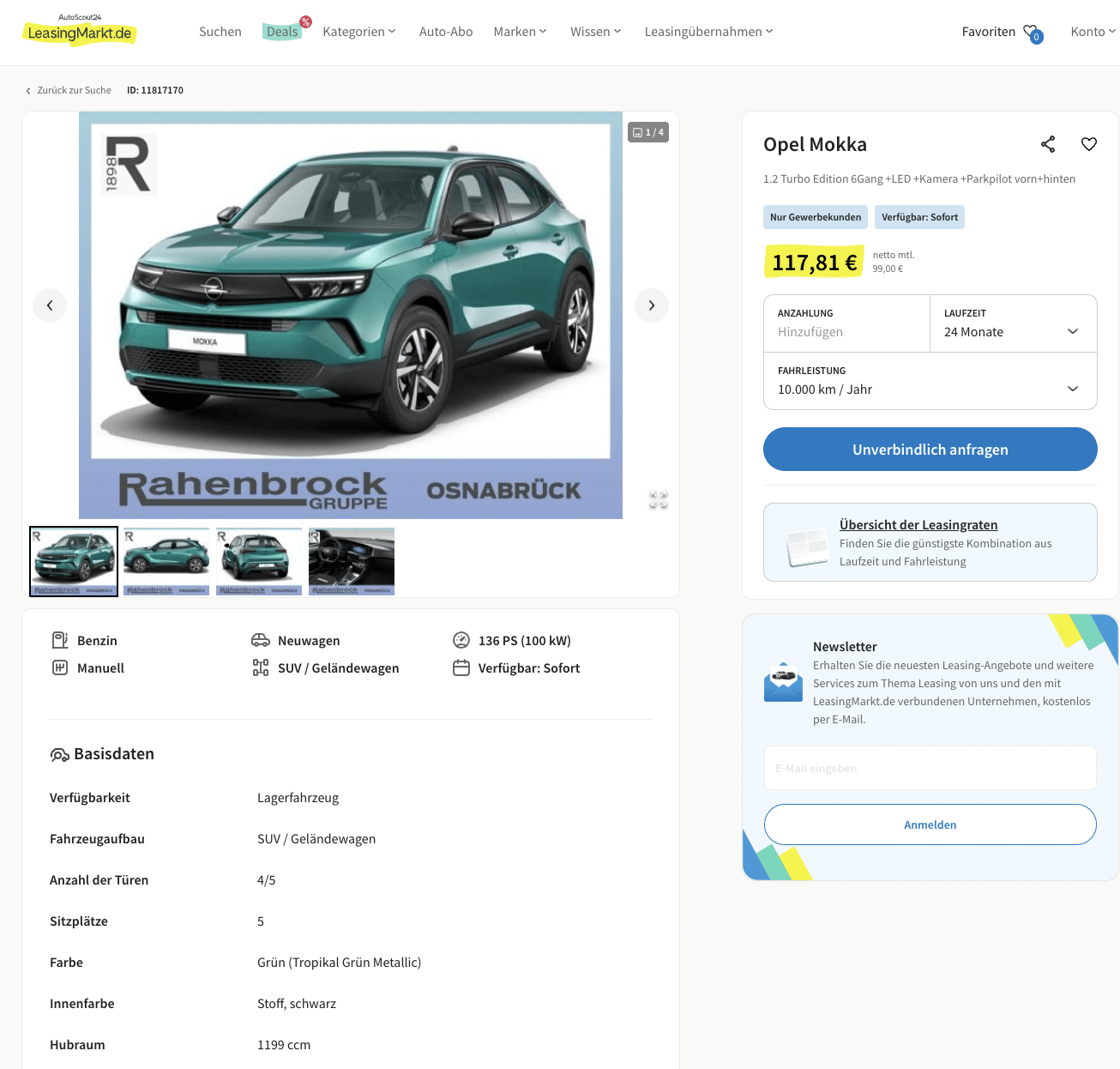
Task: Go to Suchen in the navigation
Action: click(220, 32)
